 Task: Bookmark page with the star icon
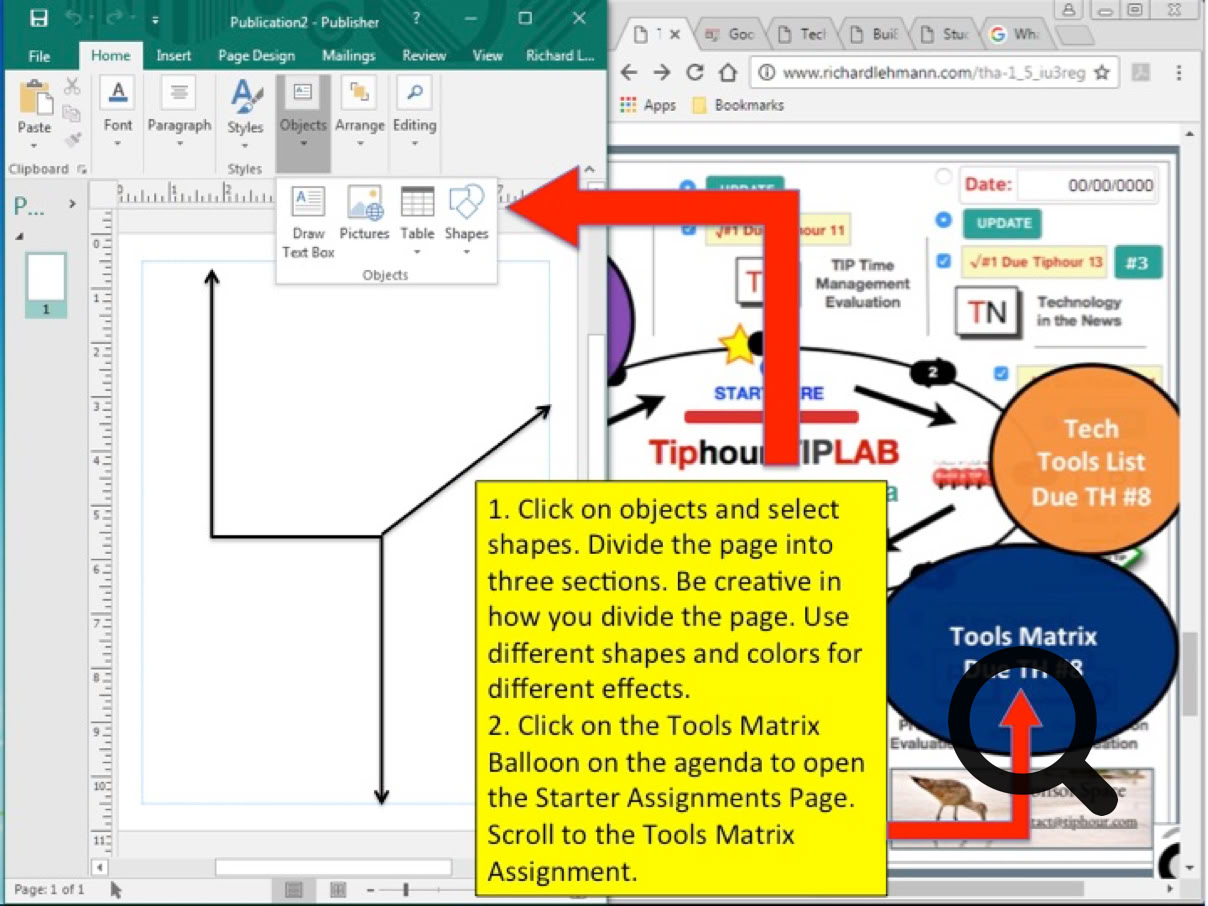point(1102,73)
